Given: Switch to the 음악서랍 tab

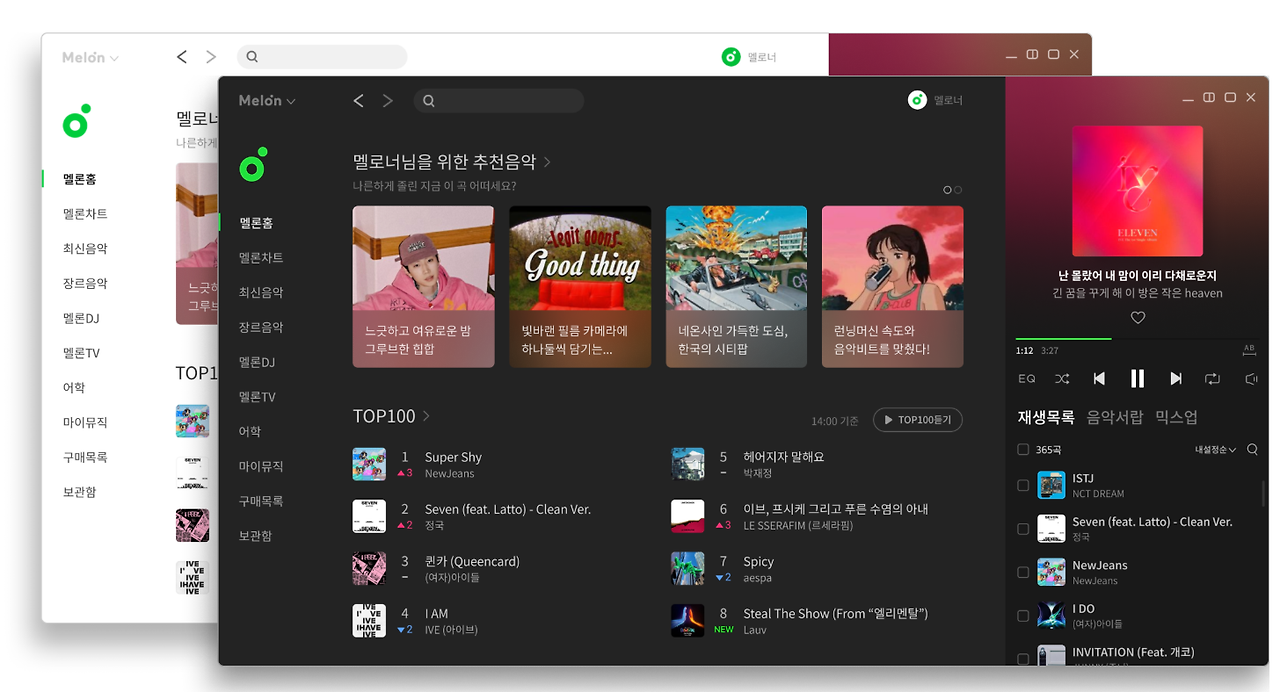Looking at the screenshot, I should (1115, 417).
